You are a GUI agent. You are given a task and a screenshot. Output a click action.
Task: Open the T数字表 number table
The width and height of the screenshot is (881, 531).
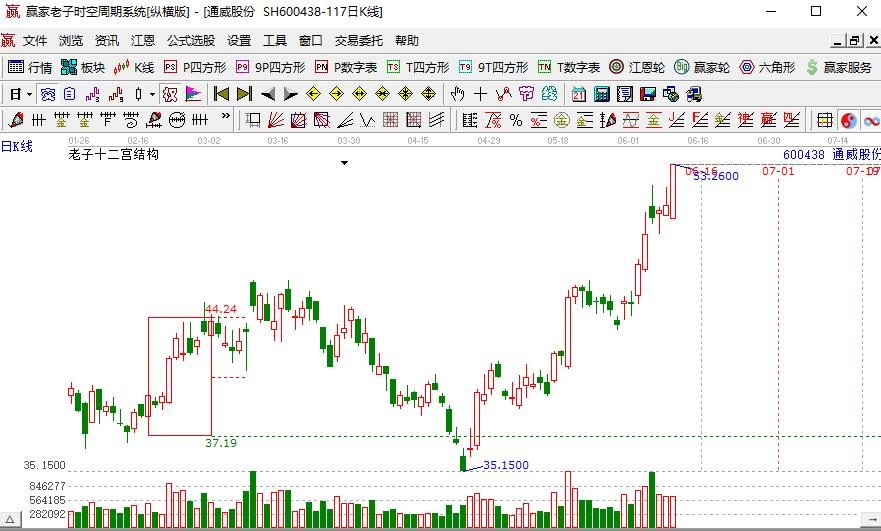[x=569, y=67]
